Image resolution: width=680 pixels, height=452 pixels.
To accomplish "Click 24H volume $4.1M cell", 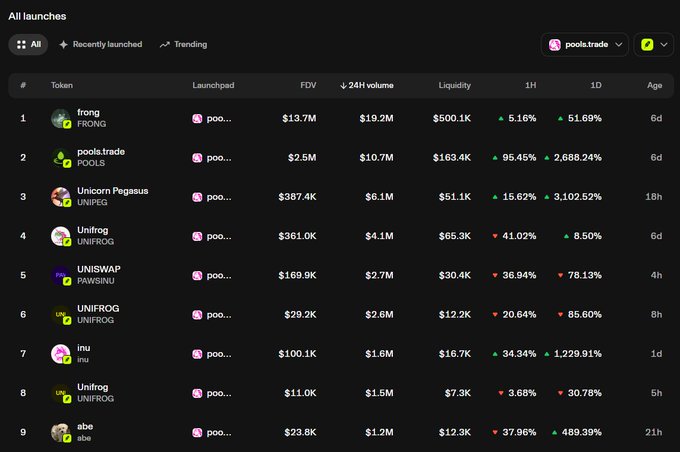I will coord(379,236).
